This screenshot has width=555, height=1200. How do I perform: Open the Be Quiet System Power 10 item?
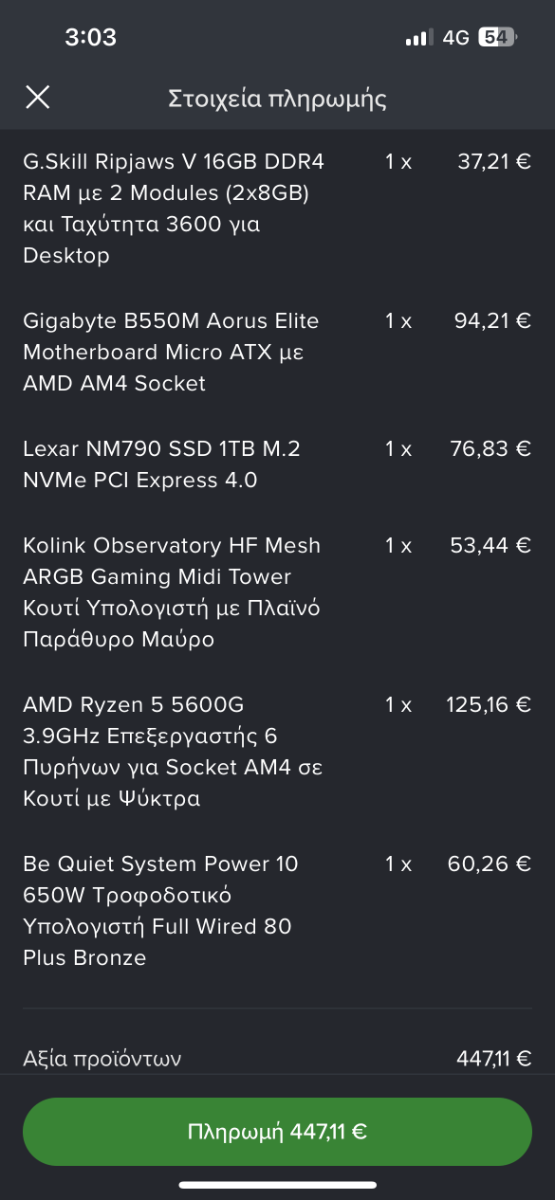click(x=277, y=910)
